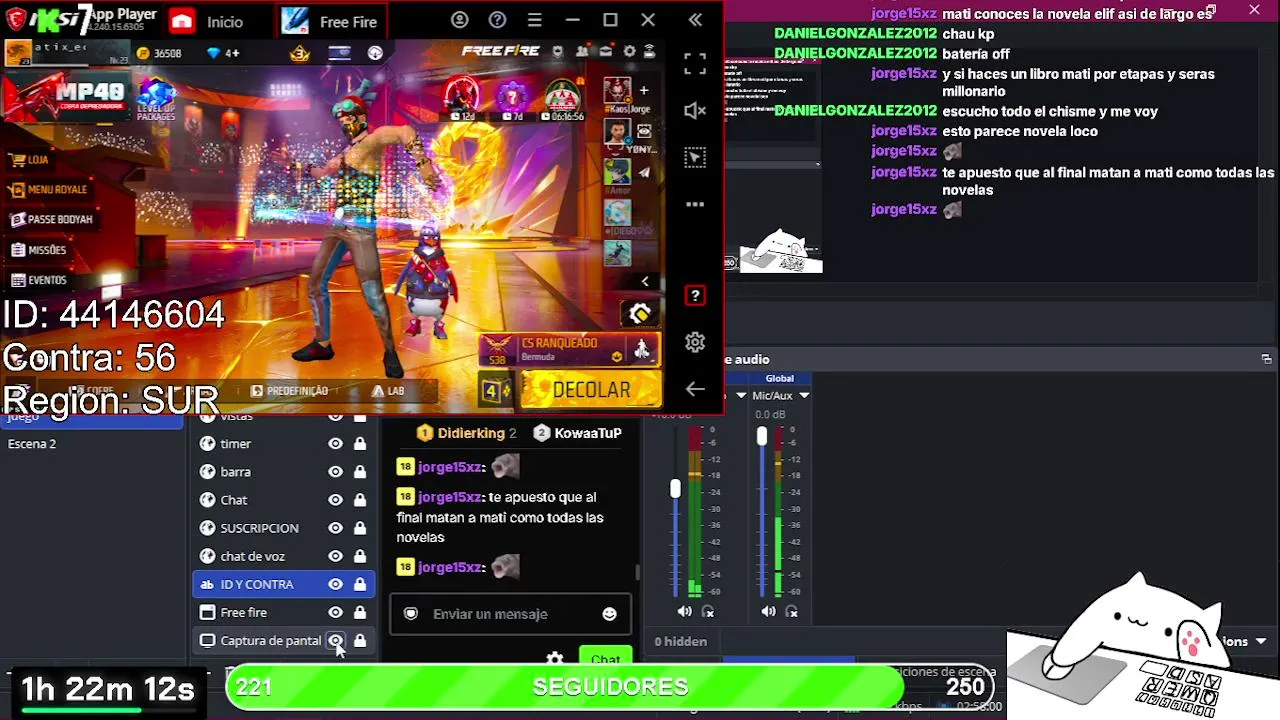Viewport: 1280px width, 720px height.
Task: Click the red help box icon in sidebar
Action: (x=695, y=296)
